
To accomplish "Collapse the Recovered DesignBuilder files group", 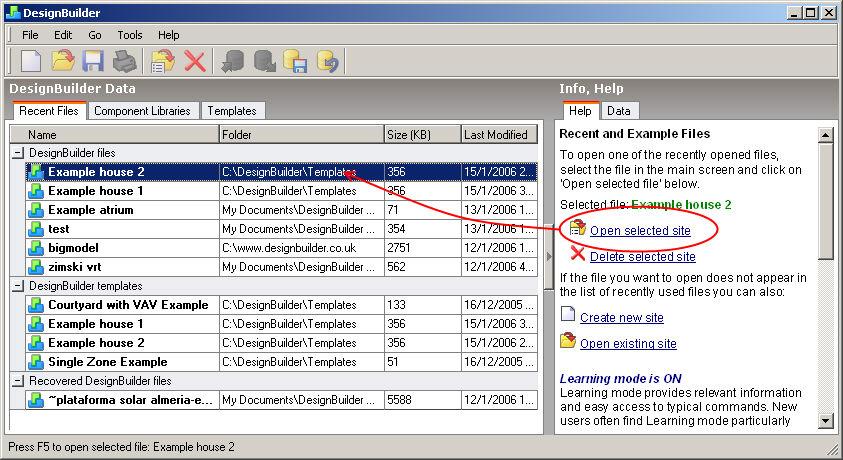I will point(17,381).
